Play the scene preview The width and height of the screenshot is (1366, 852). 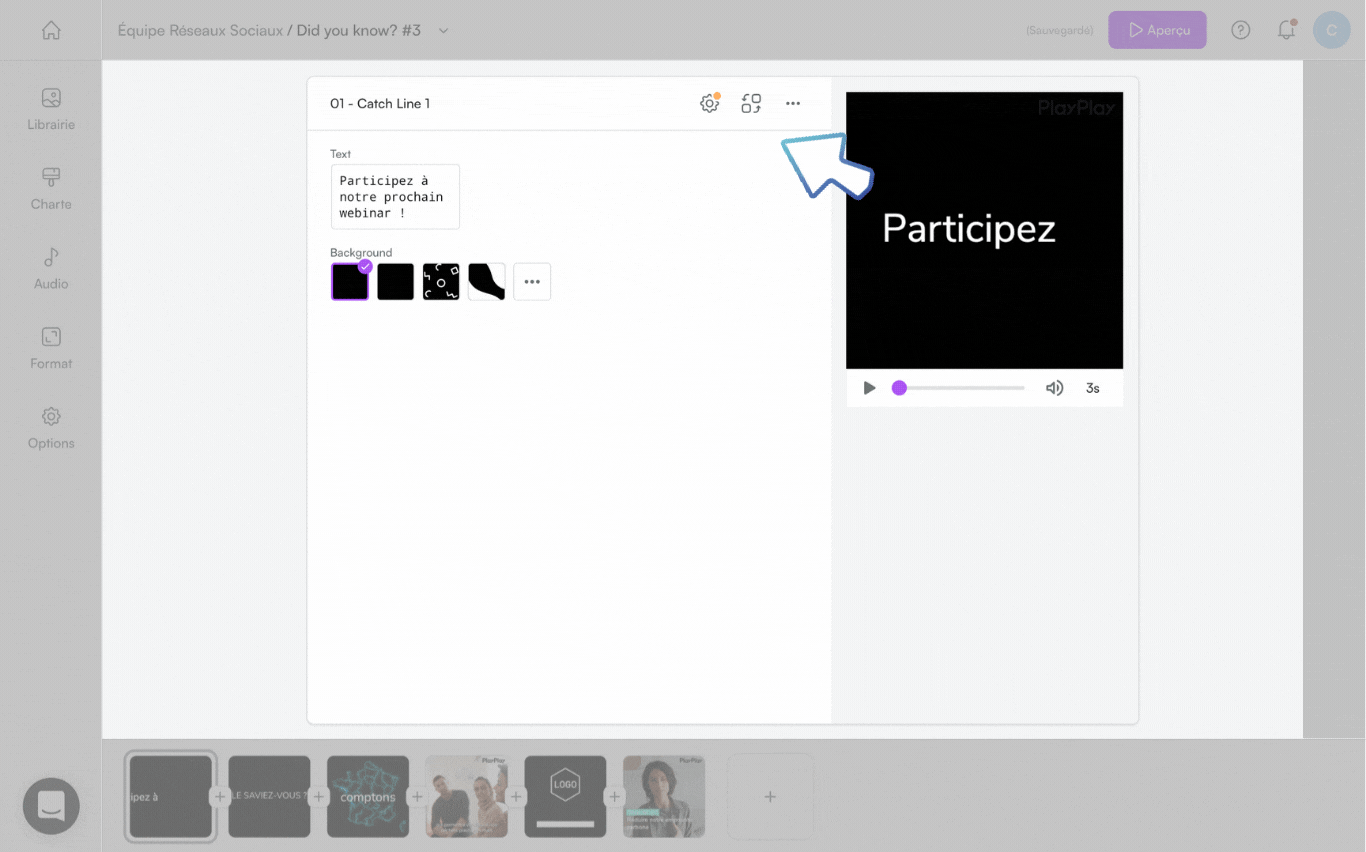tap(869, 388)
